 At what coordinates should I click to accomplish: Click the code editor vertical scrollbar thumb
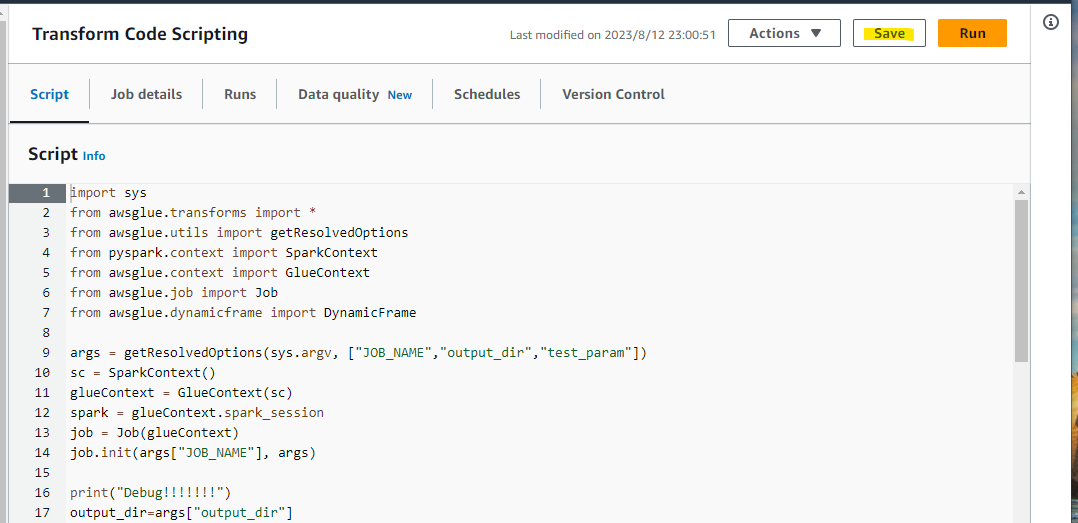pyautogui.click(x=1021, y=280)
